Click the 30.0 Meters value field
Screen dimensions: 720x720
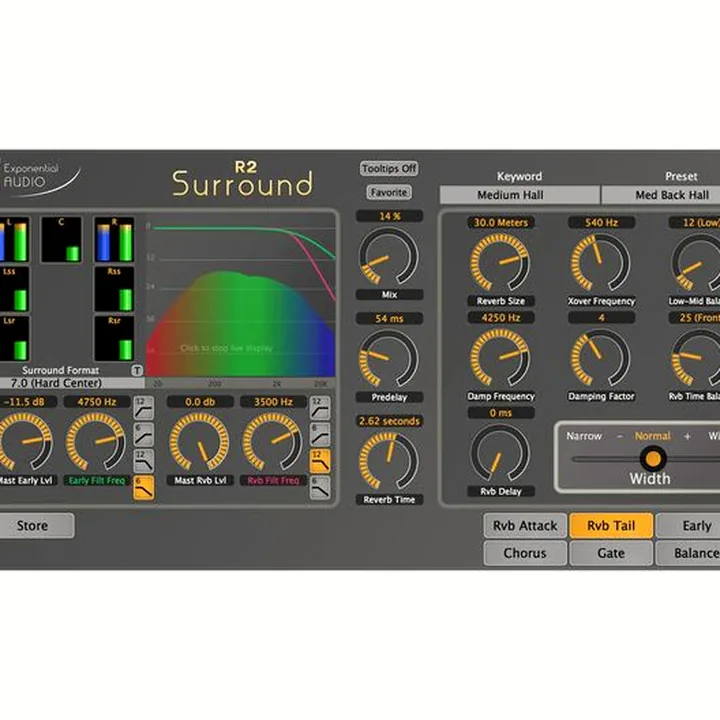coord(501,223)
